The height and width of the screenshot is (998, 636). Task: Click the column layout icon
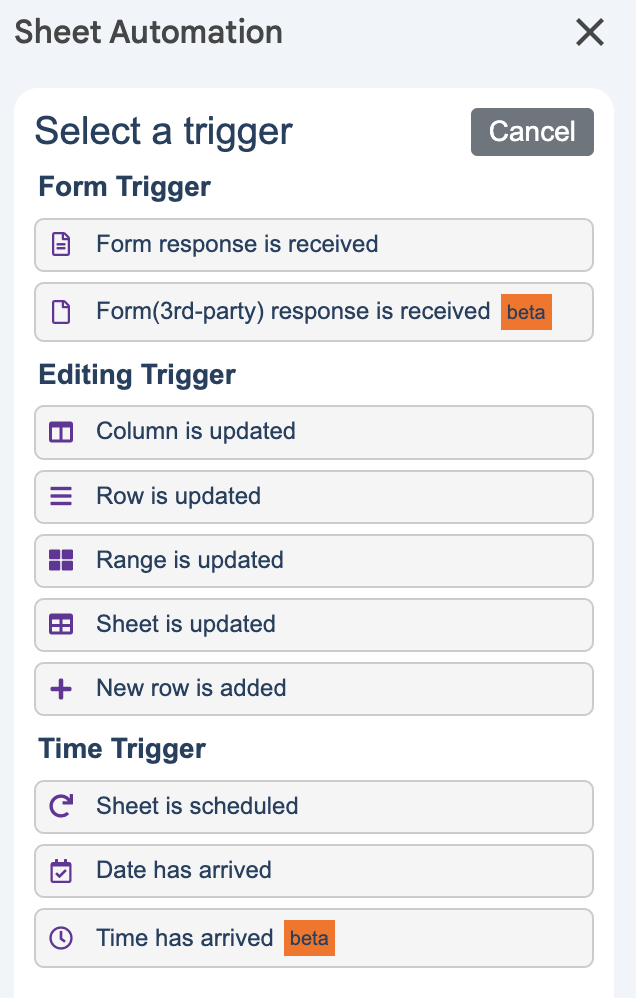pyautogui.click(x=61, y=432)
